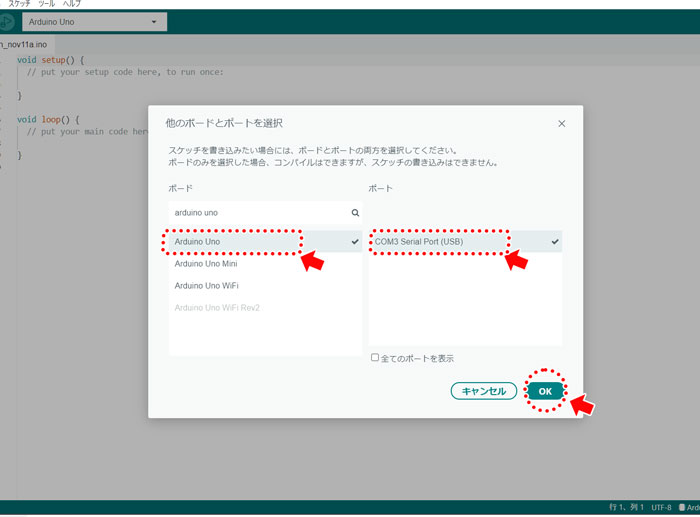This screenshot has height=517, width=700.
Task: Select Arduino Uno in the board list
Action: pos(265,242)
